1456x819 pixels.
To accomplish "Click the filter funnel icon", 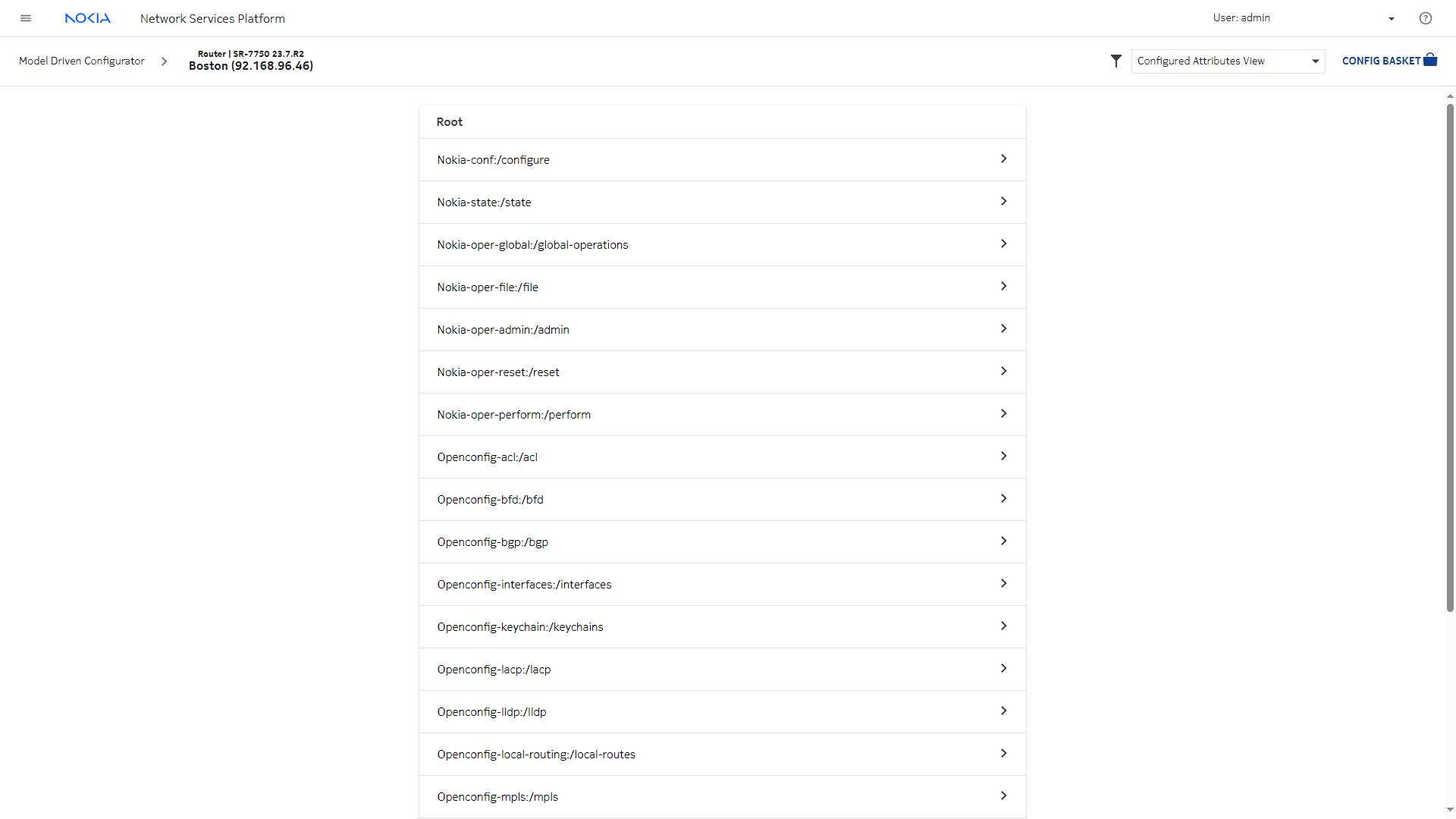I will click(x=1116, y=61).
